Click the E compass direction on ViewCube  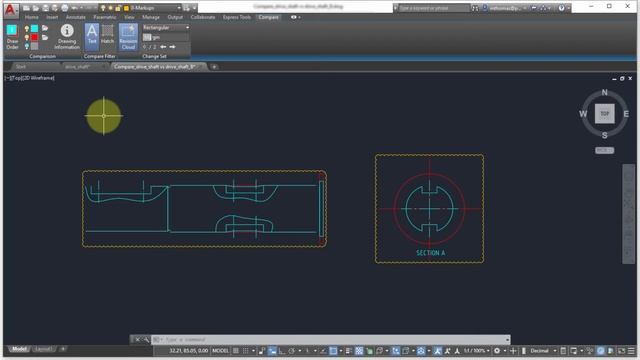point(626,114)
